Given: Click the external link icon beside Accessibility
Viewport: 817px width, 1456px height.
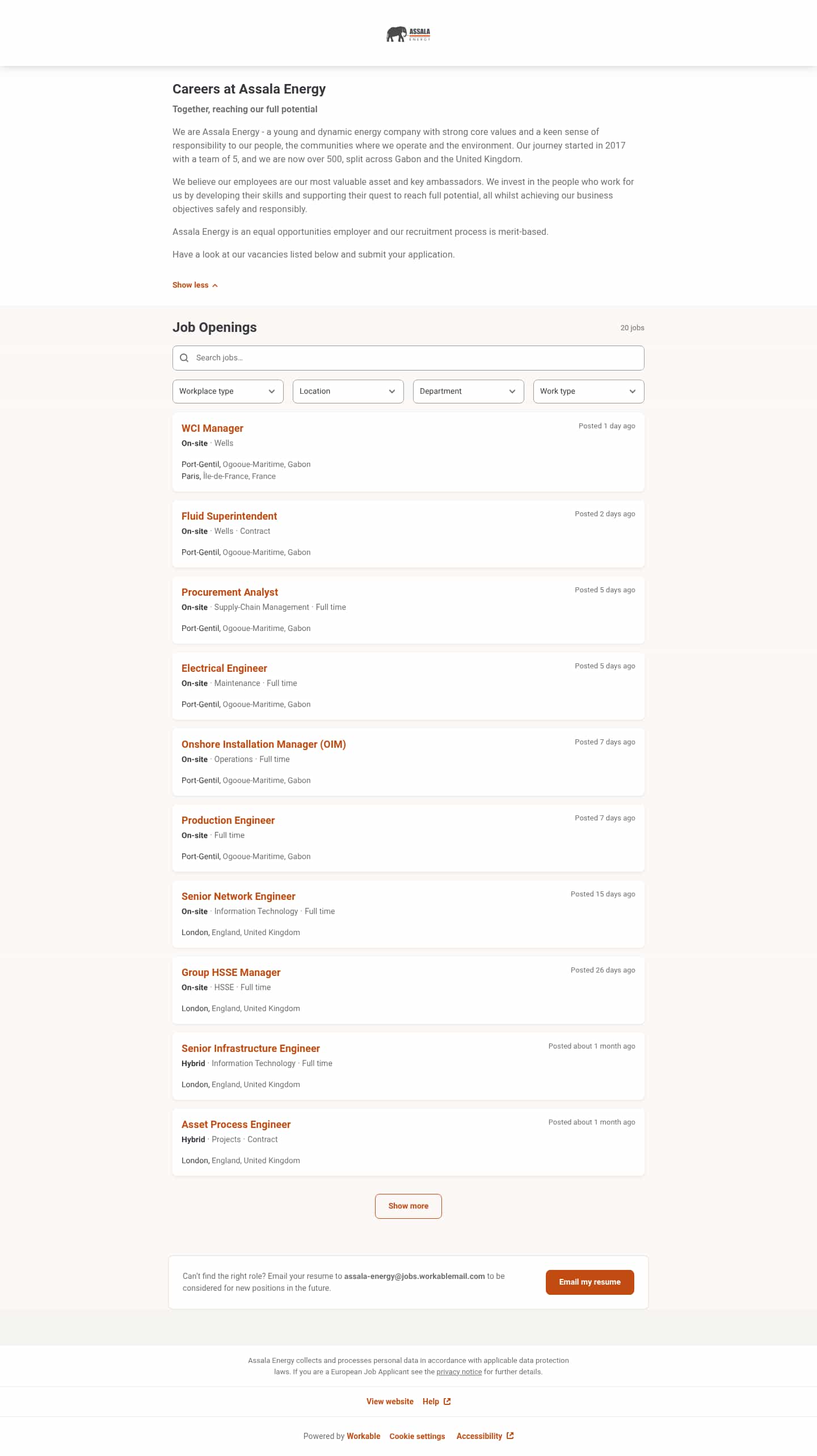Looking at the screenshot, I should (x=509, y=1436).
